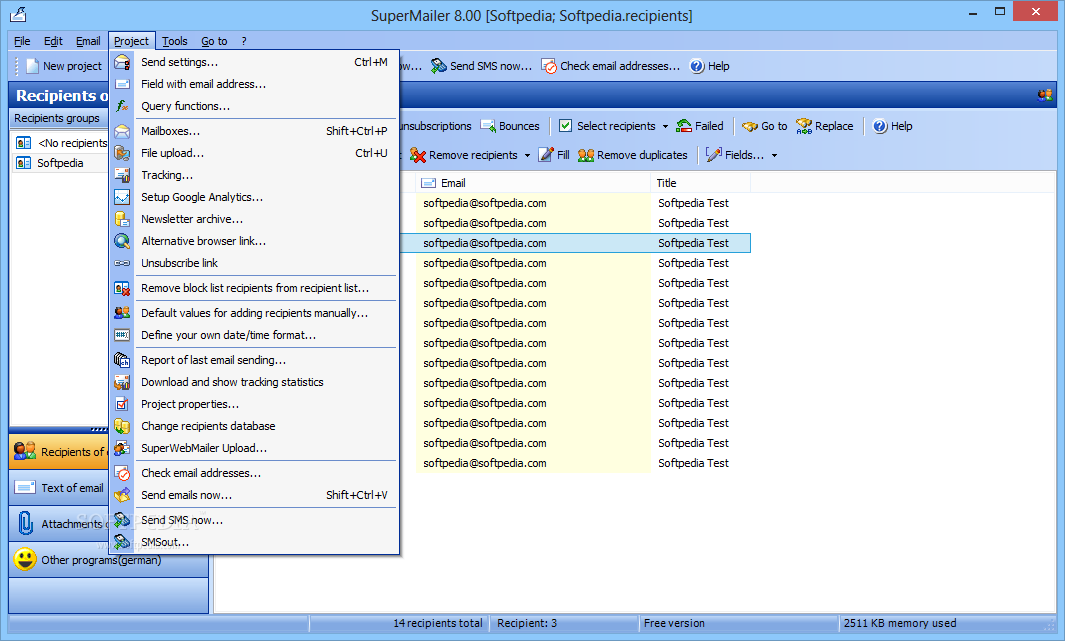
Task: Click the Send emails now menu icon
Action: [x=122, y=495]
